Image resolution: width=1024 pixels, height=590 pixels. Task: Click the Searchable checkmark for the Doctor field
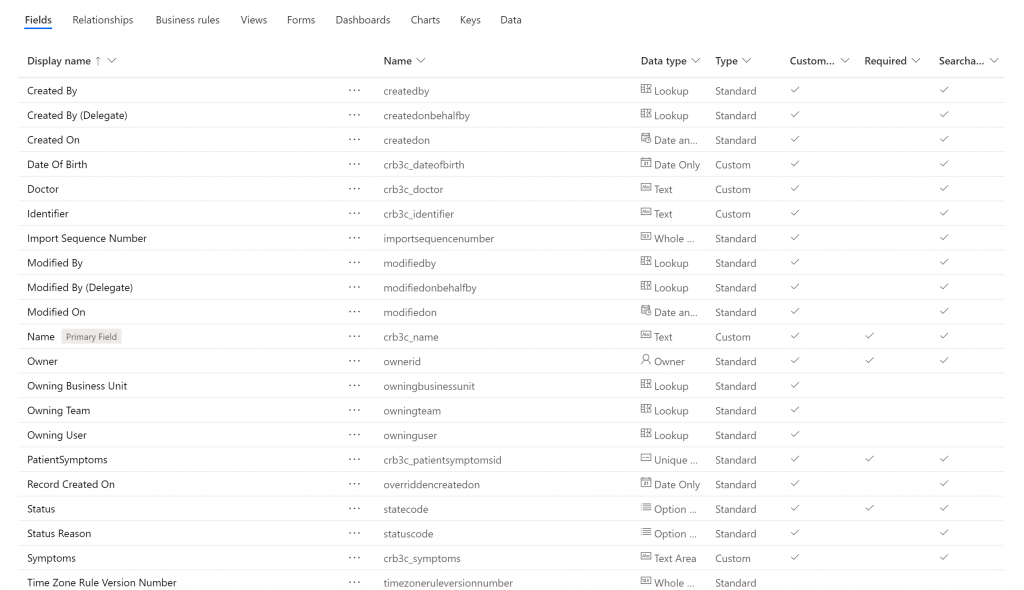click(x=944, y=188)
